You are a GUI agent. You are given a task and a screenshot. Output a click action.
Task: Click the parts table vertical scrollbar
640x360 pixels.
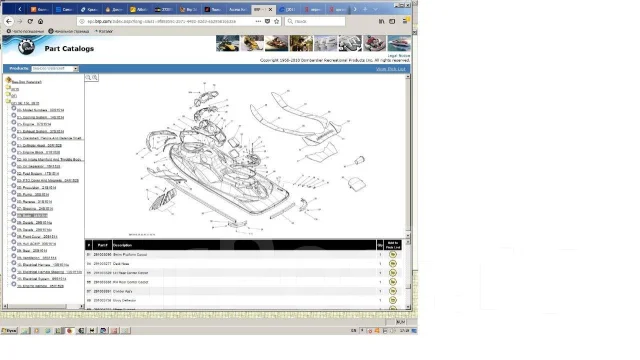[x=408, y=274]
